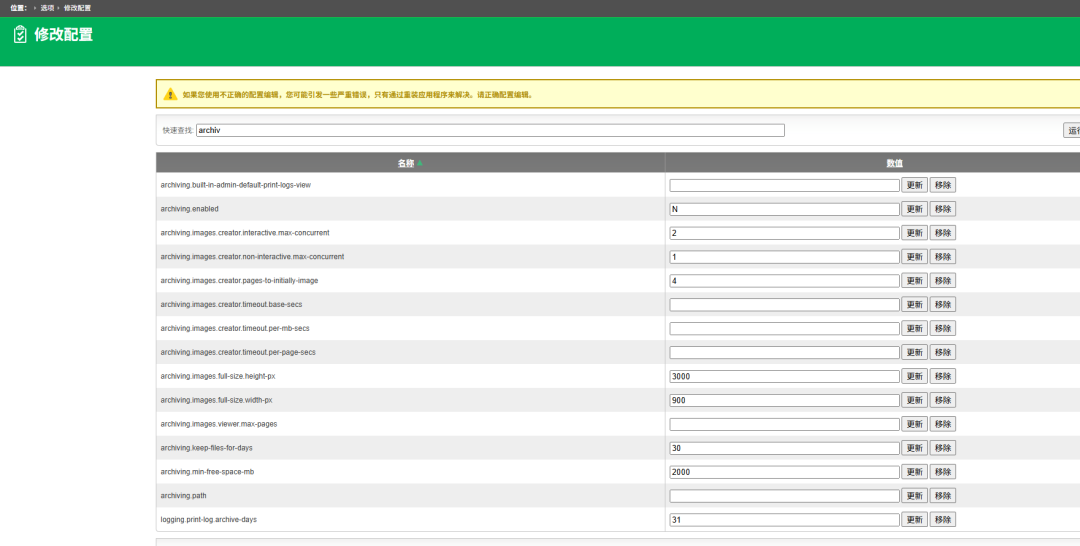Click 更新 for archiving.built-in-admin-default-print-logs-view
This screenshot has width=1080, height=546.
pyautogui.click(x=914, y=185)
